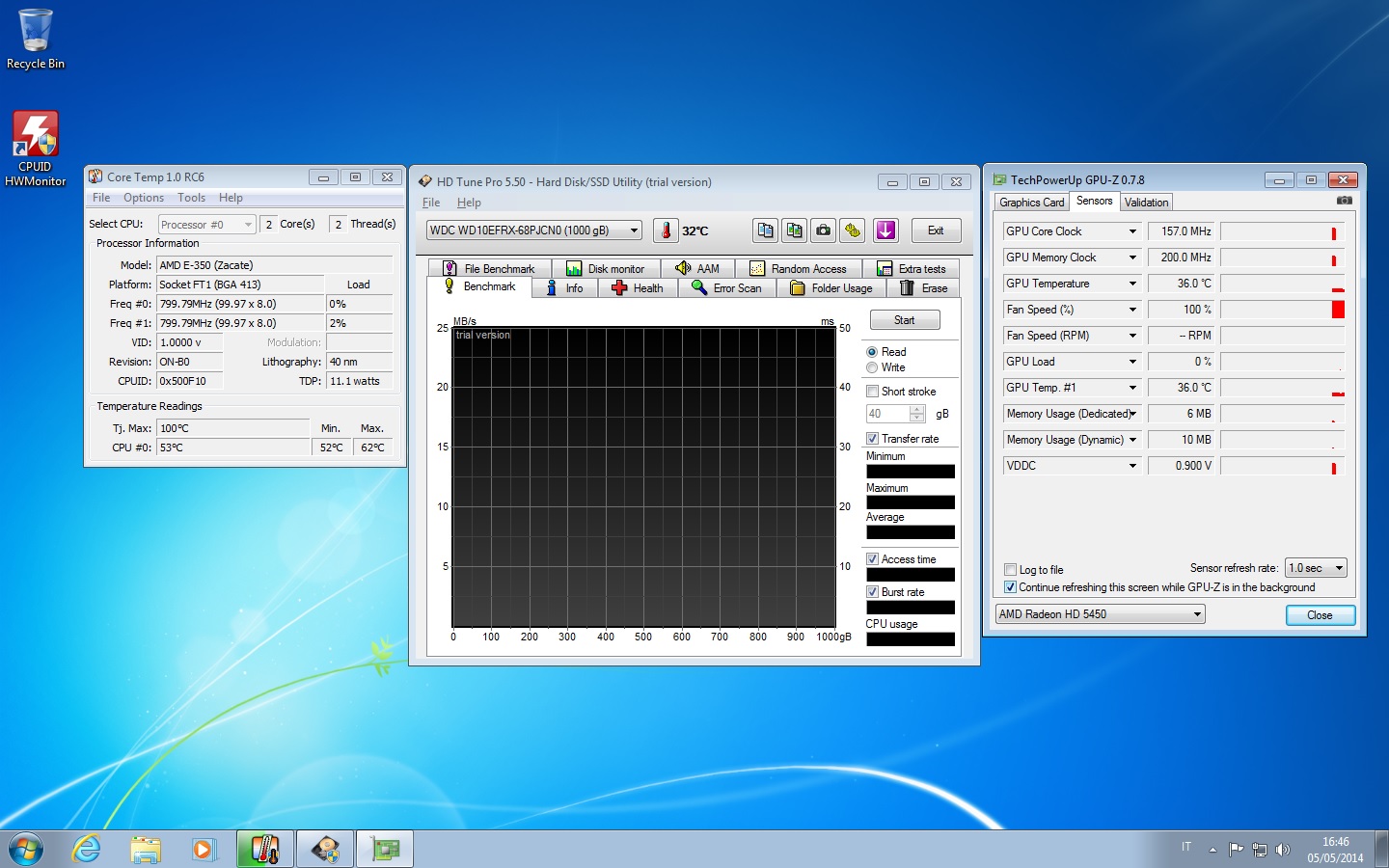Click the purple down-arrow icon in HD Tune

click(885, 231)
